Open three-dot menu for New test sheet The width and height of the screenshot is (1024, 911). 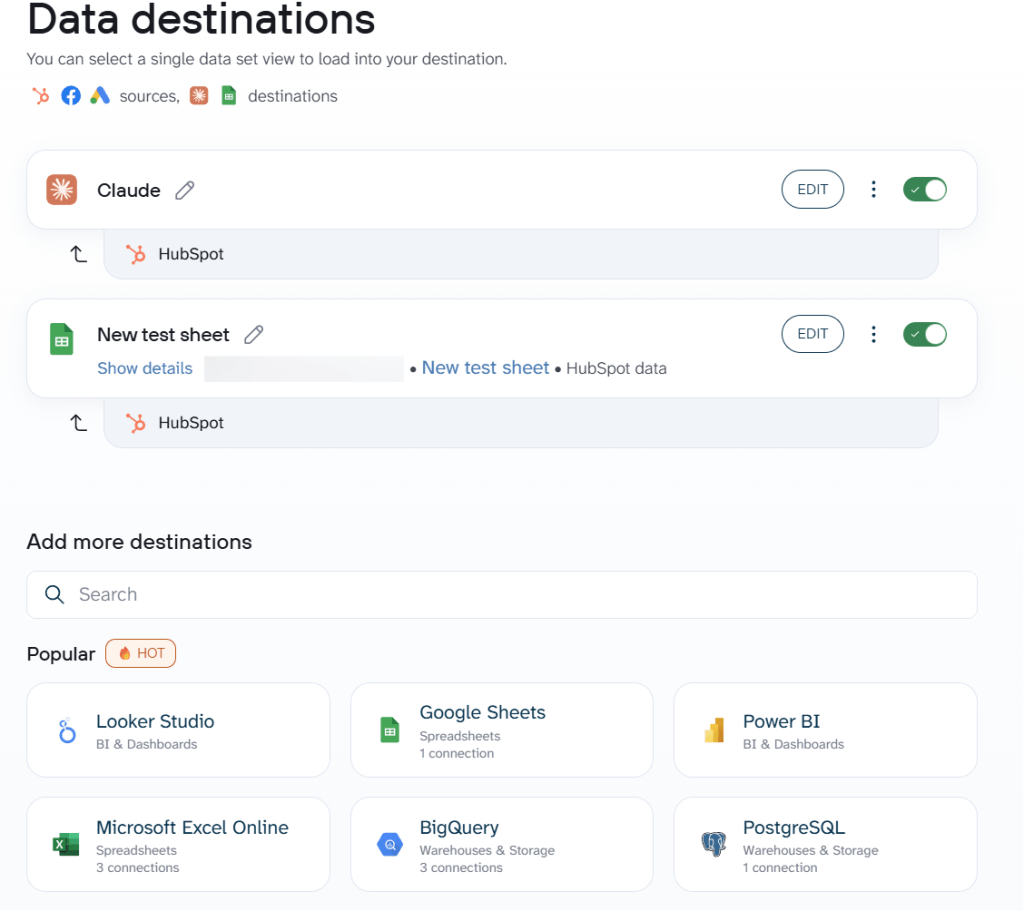873,334
